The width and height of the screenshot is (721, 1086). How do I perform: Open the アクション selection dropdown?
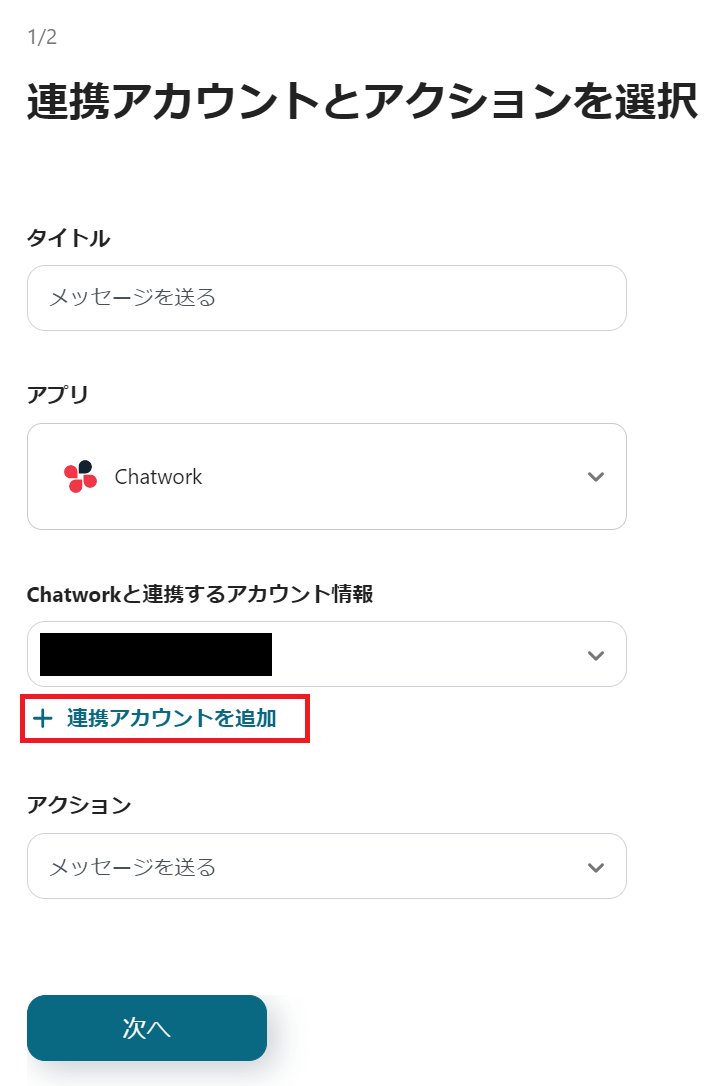tap(326, 866)
